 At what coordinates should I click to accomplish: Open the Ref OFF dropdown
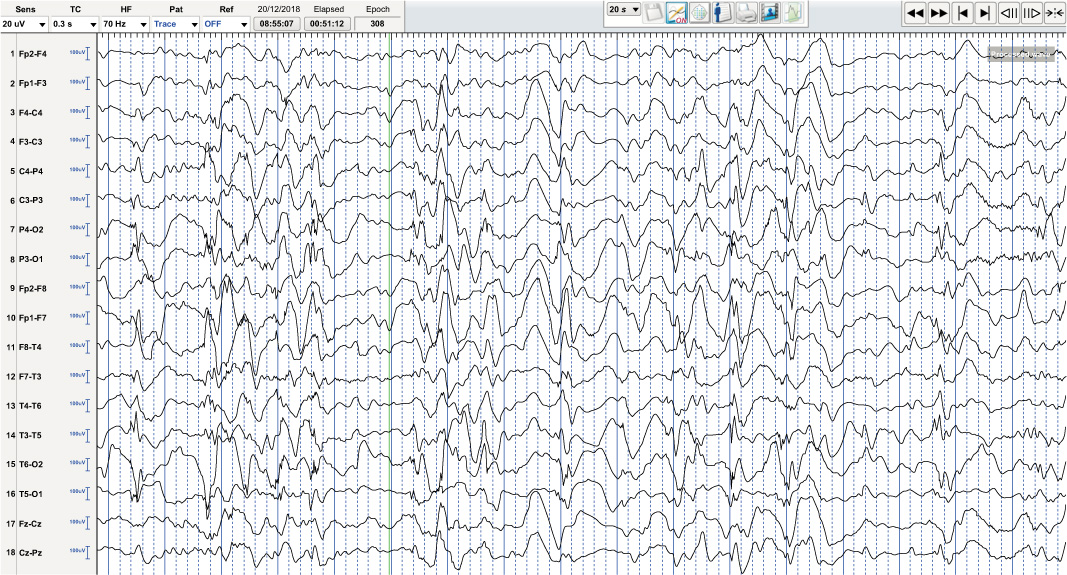(226, 24)
